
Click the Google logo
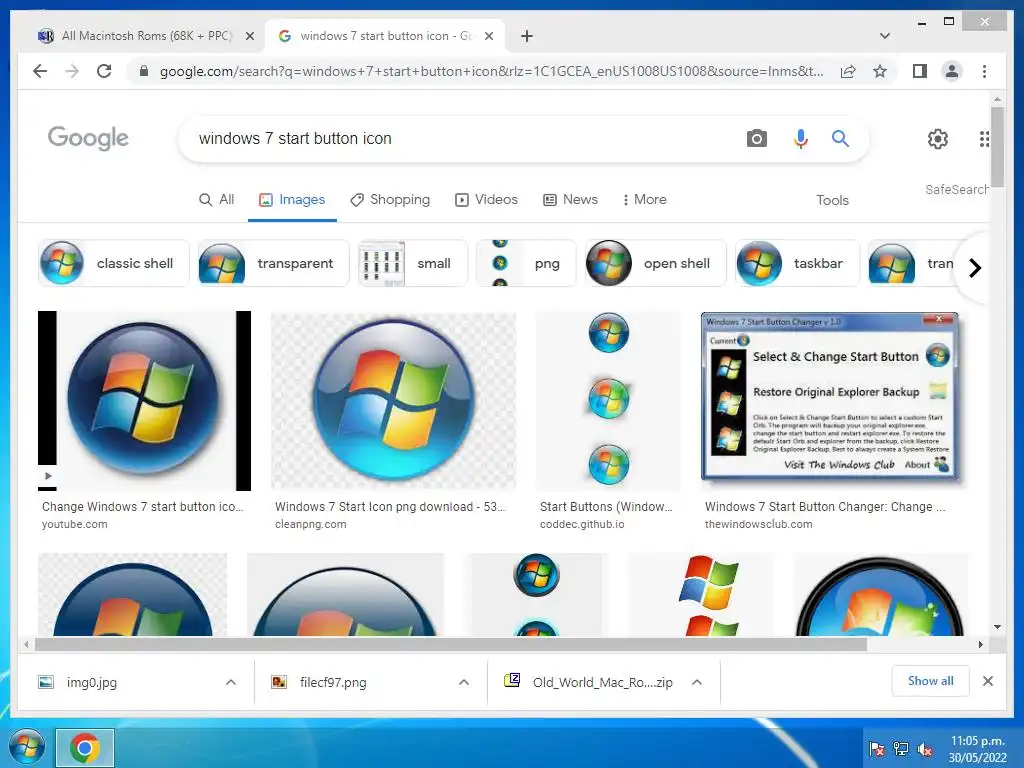click(88, 138)
